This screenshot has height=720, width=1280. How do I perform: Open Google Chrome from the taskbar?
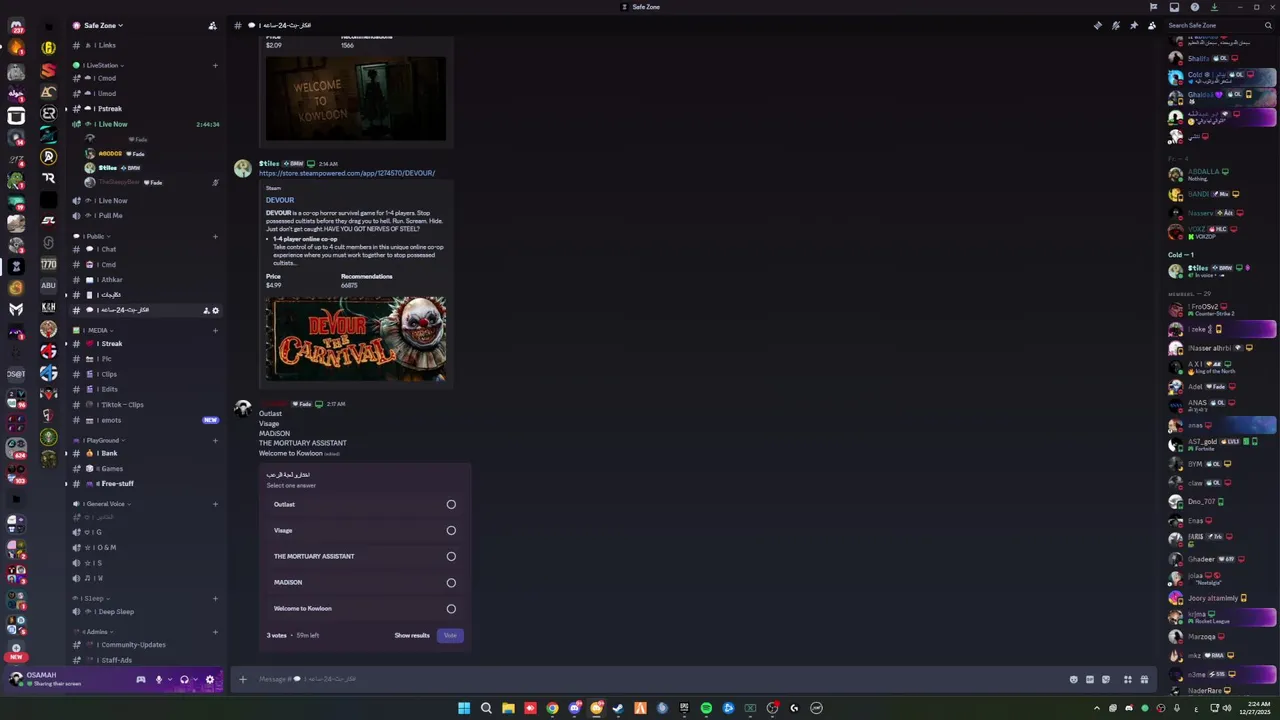click(x=552, y=708)
